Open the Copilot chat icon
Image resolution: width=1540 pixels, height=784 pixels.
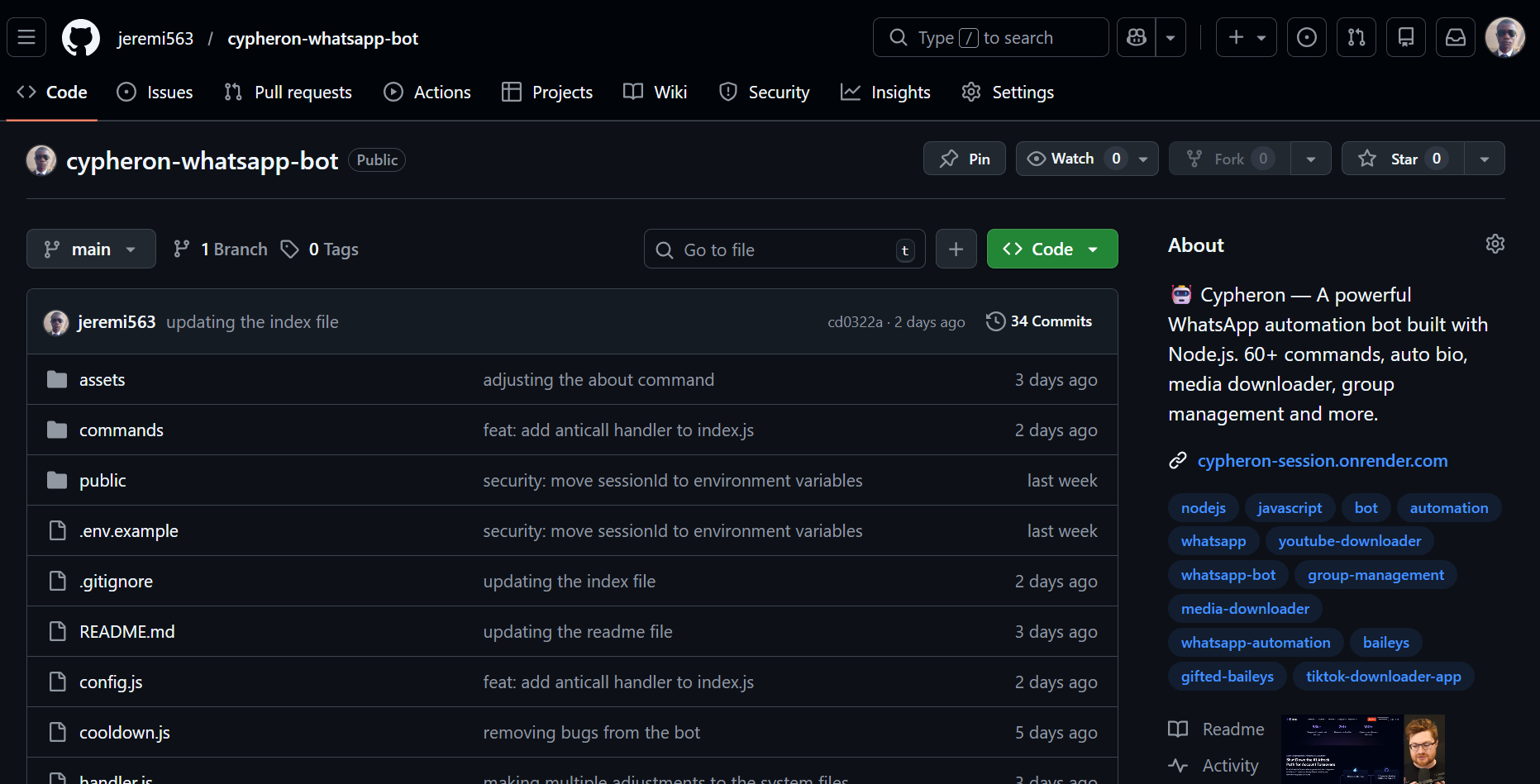point(1137,37)
